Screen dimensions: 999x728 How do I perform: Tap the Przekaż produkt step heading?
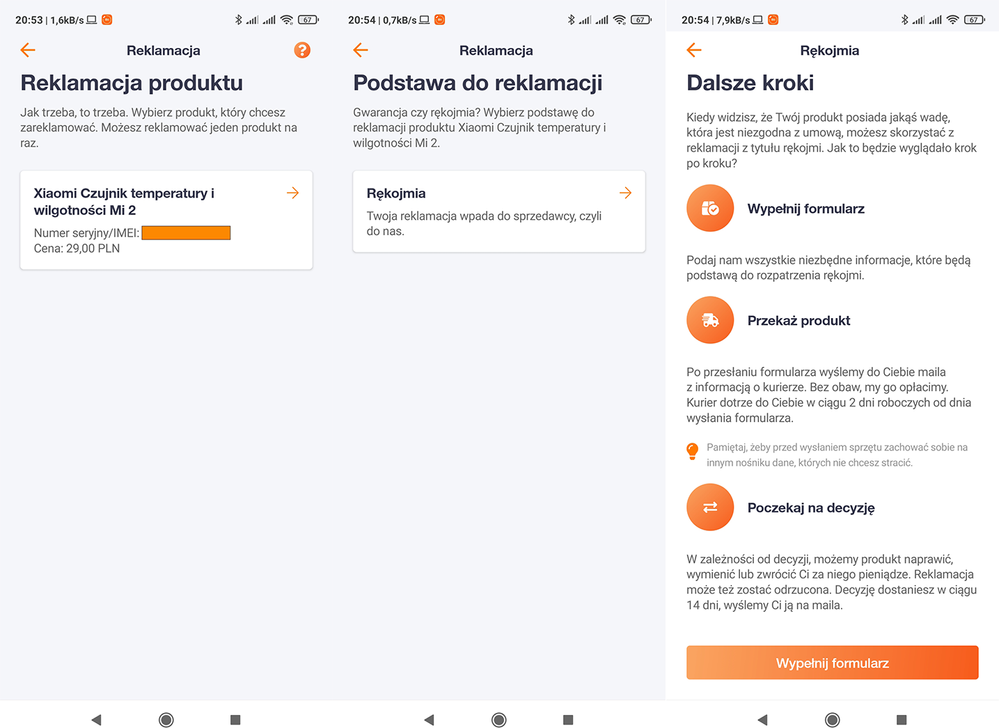[x=798, y=321]
